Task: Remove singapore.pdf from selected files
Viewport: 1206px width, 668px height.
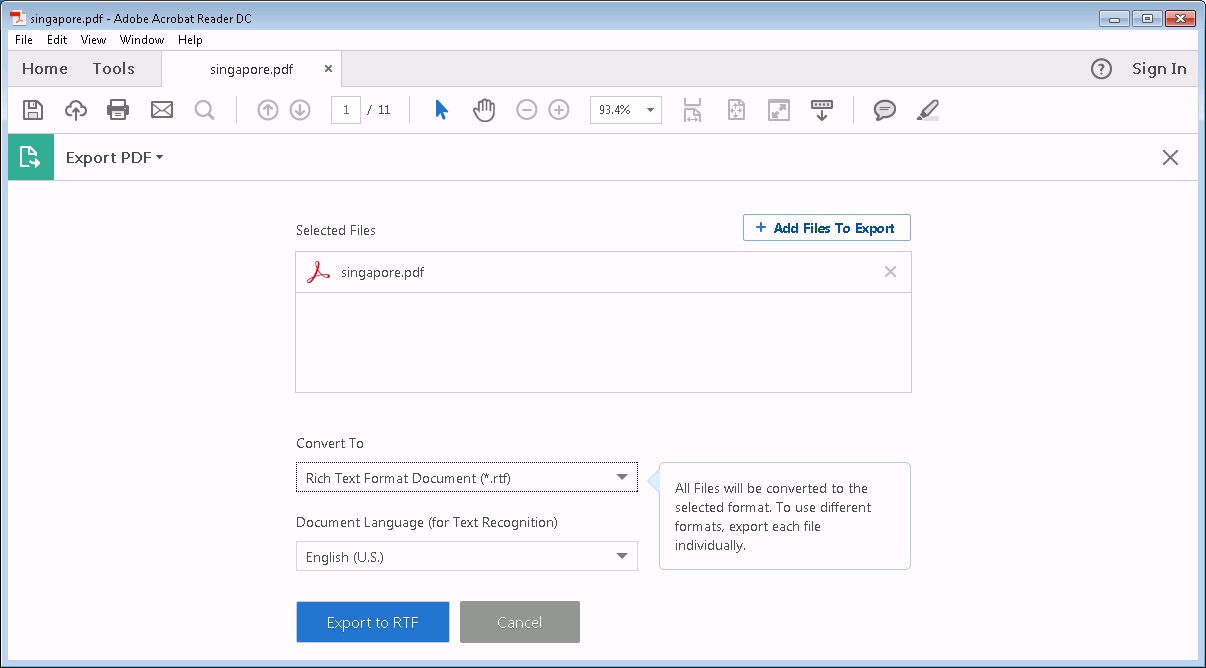Action: click(890, 271)
